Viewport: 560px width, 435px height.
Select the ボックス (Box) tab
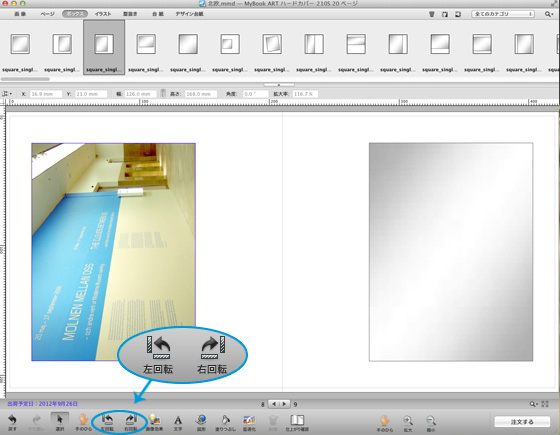point(75,14)
